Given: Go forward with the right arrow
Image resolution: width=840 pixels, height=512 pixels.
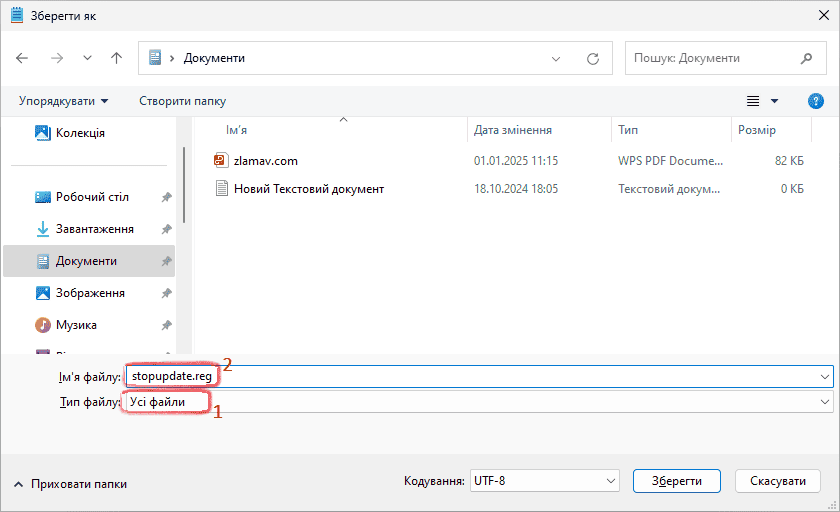Looking at the screenshot, I should tap(57, 58).
